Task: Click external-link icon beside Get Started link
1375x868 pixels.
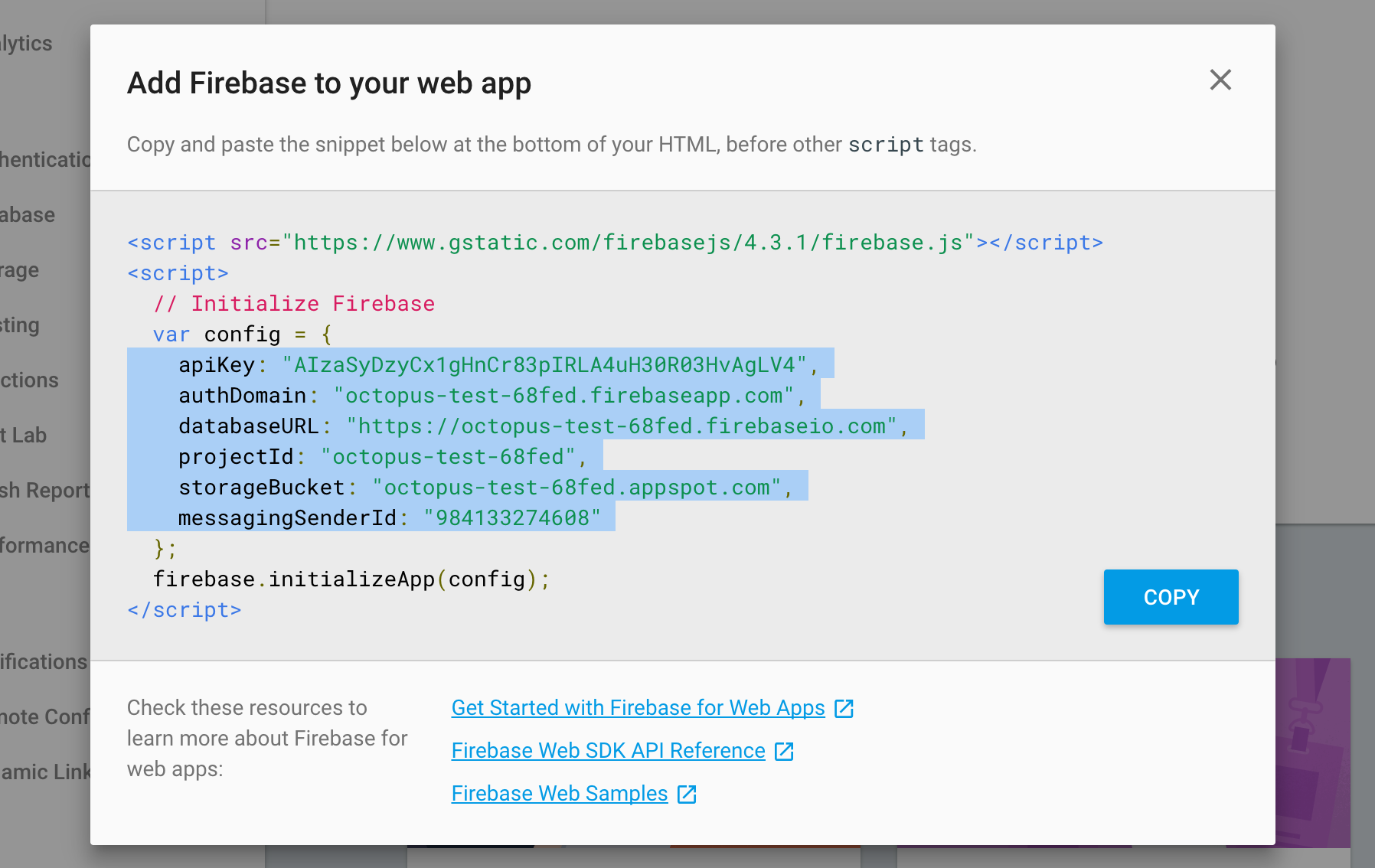Action: tap(844, 709)
